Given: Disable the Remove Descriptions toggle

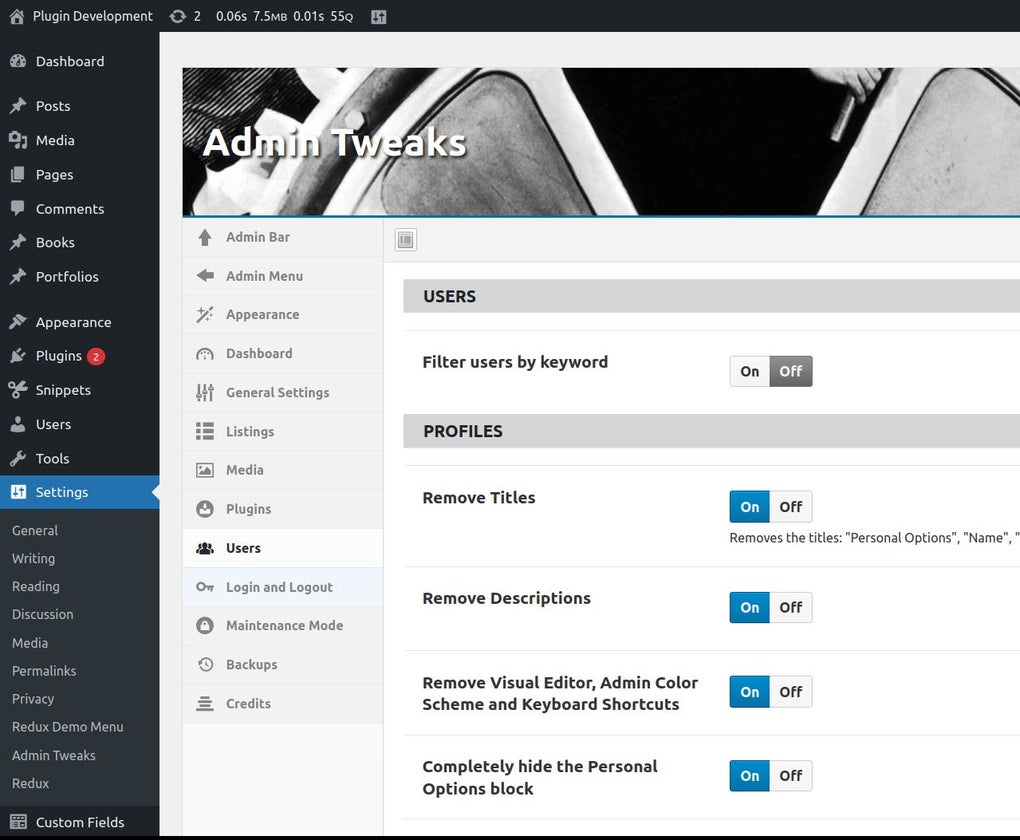Looking at the screenshot, I should (x=791, y=607).
